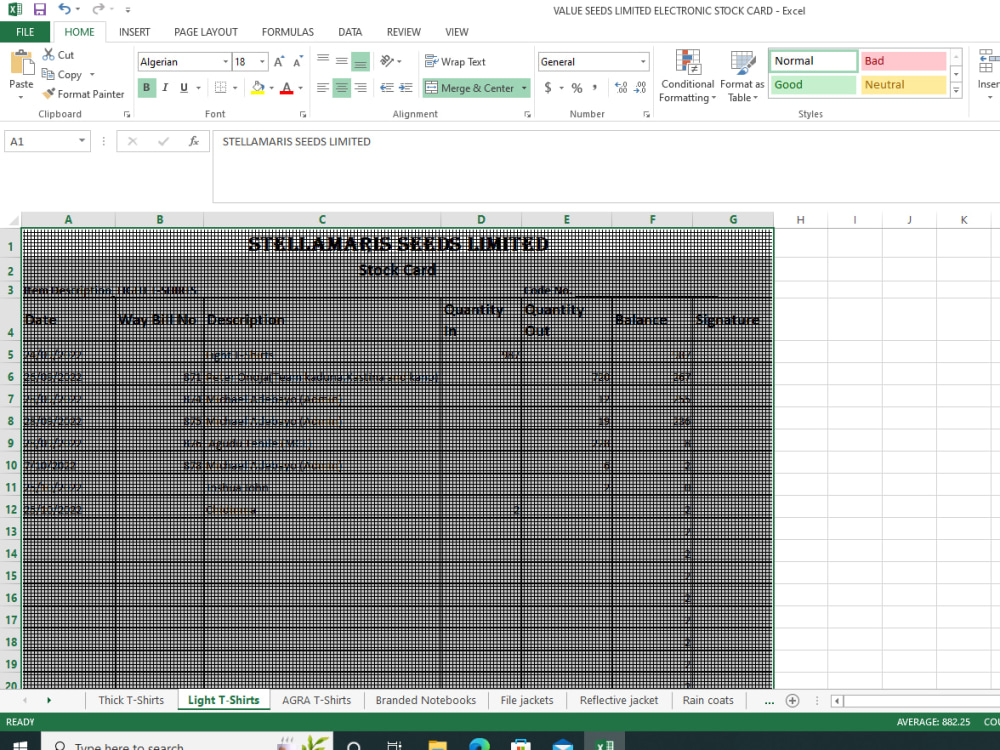Click the Redo arrow icon
This screenshot has width=1000, height=750.
[98, 9]
